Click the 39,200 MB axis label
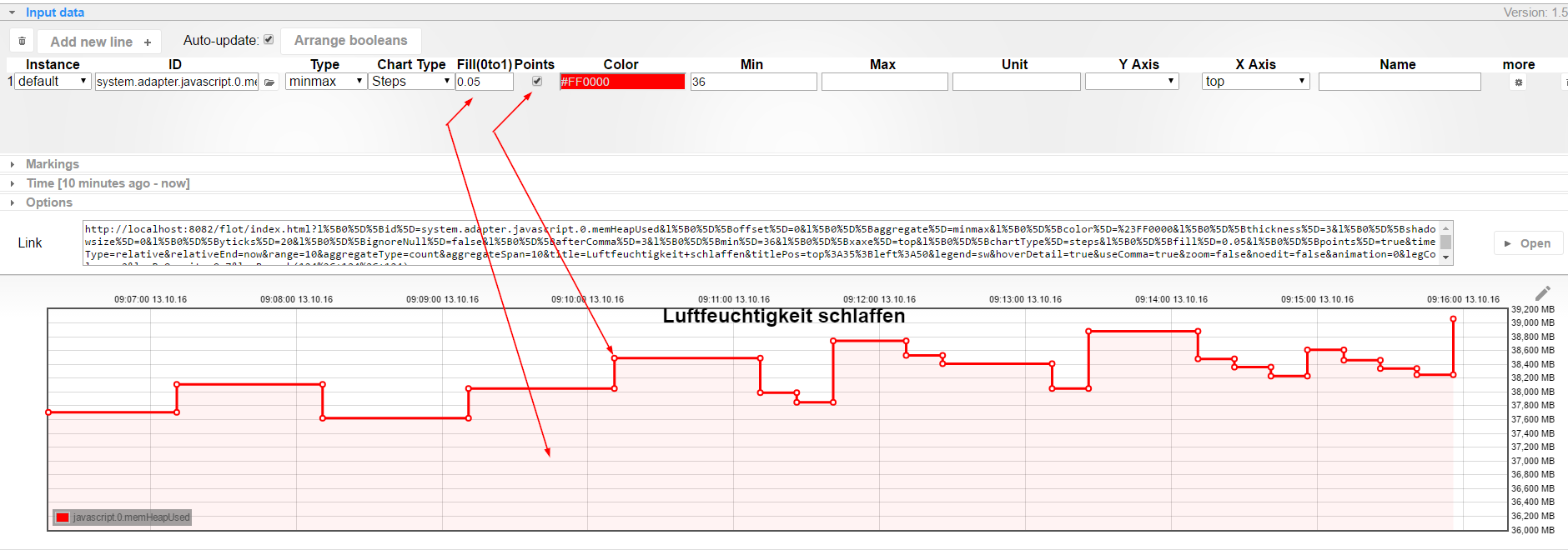Viewport: 1568px width, 550px height. click(1533, 309)
